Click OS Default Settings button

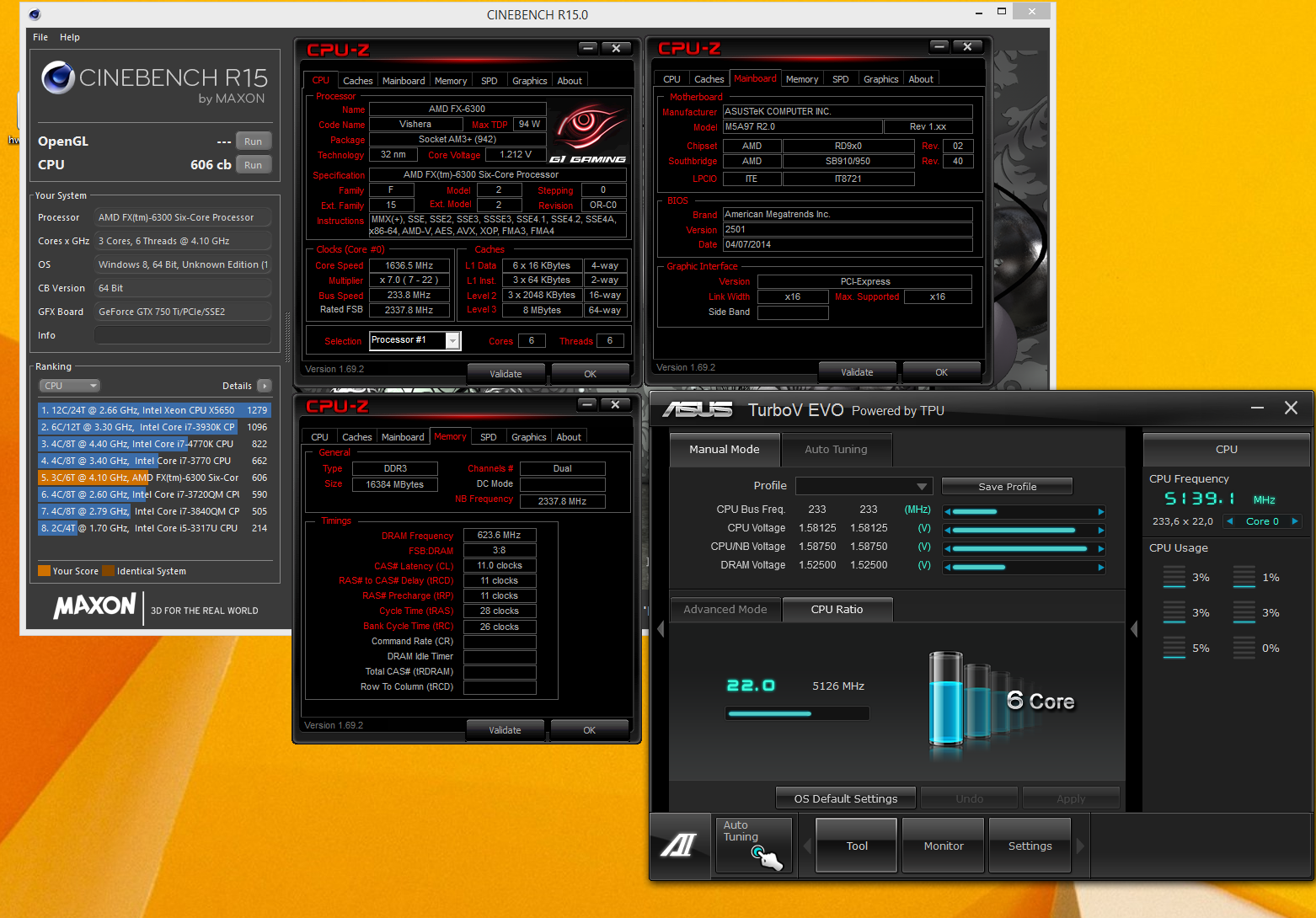point(846,798)
